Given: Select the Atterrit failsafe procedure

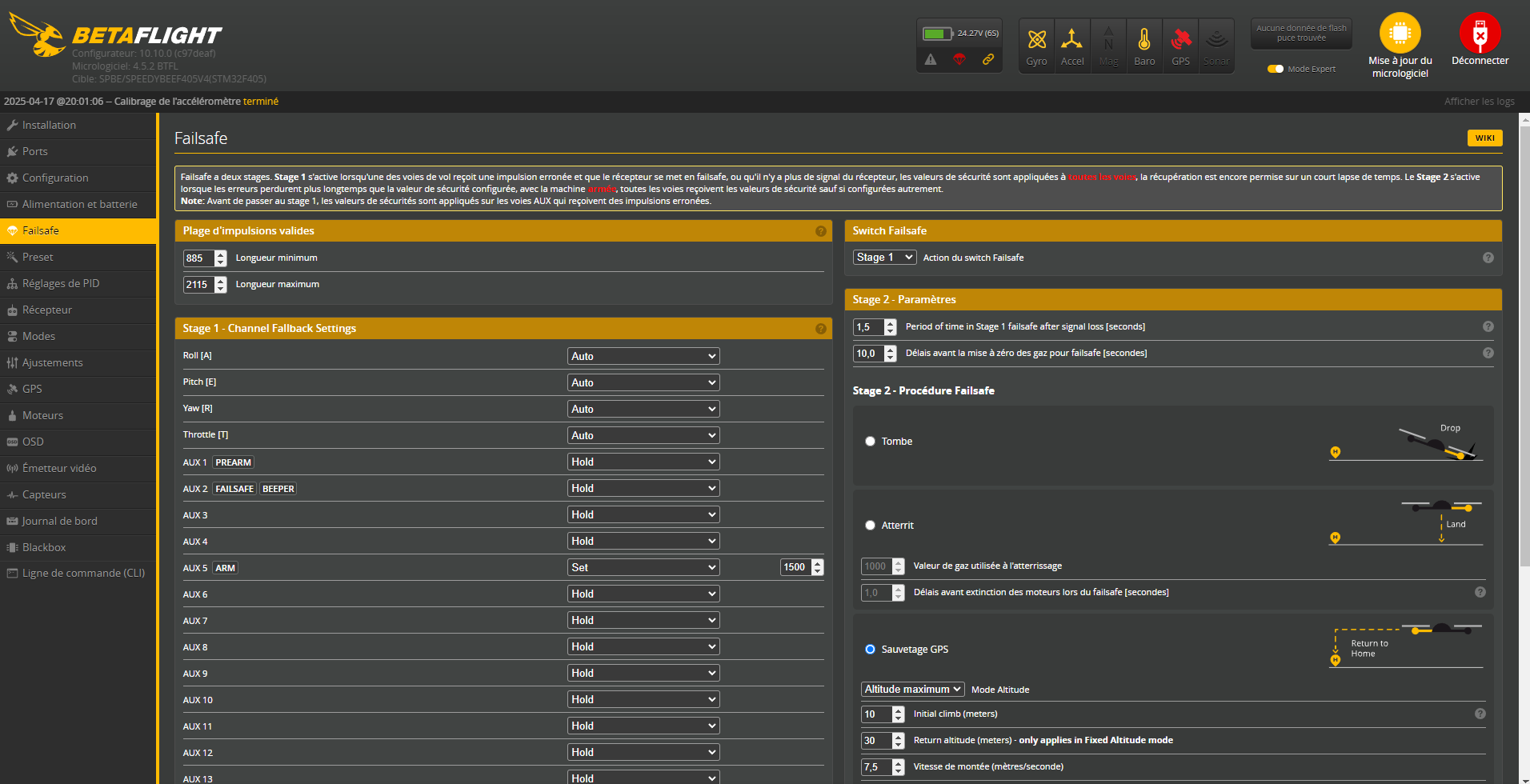Looking at the screenshot, I should click(x=870, y=526).
